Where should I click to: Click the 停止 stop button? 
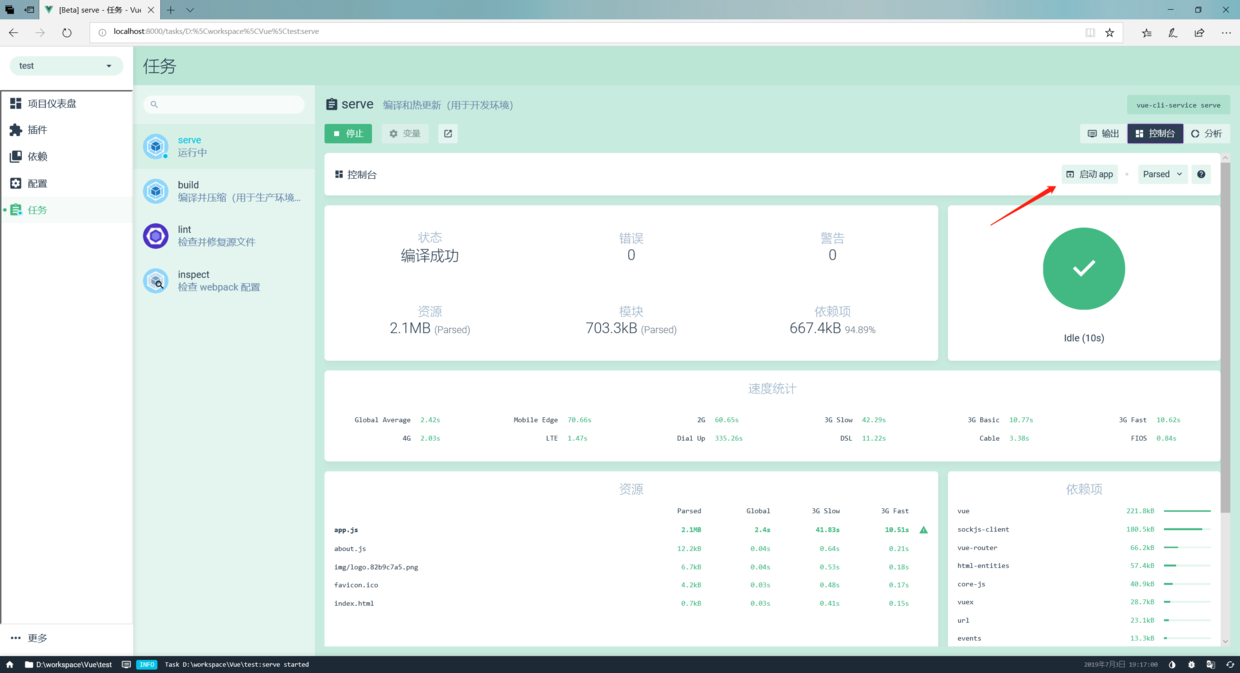348,133
